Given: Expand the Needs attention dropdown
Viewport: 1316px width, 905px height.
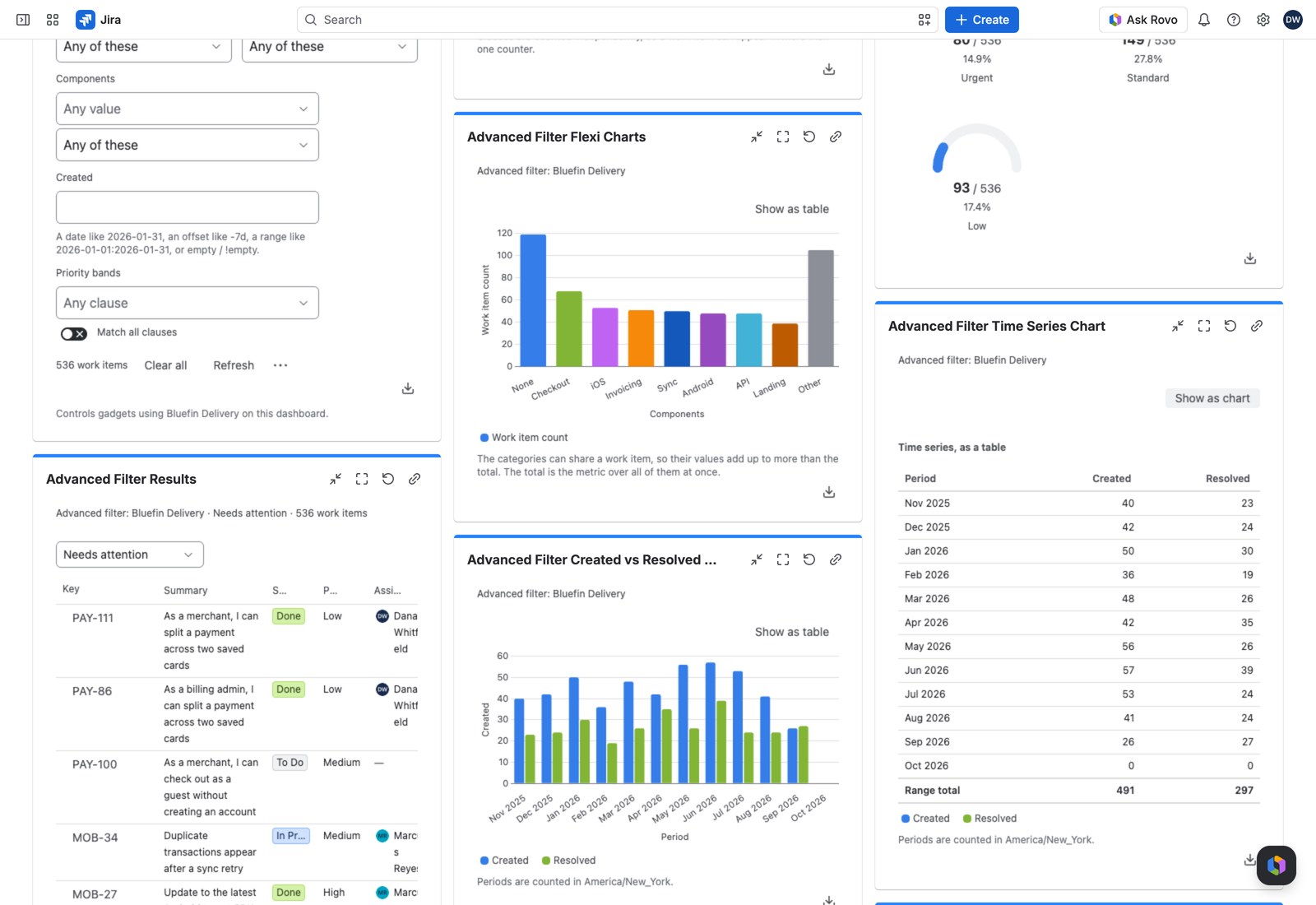Looking at the screenshot, I should pos(130,555).
